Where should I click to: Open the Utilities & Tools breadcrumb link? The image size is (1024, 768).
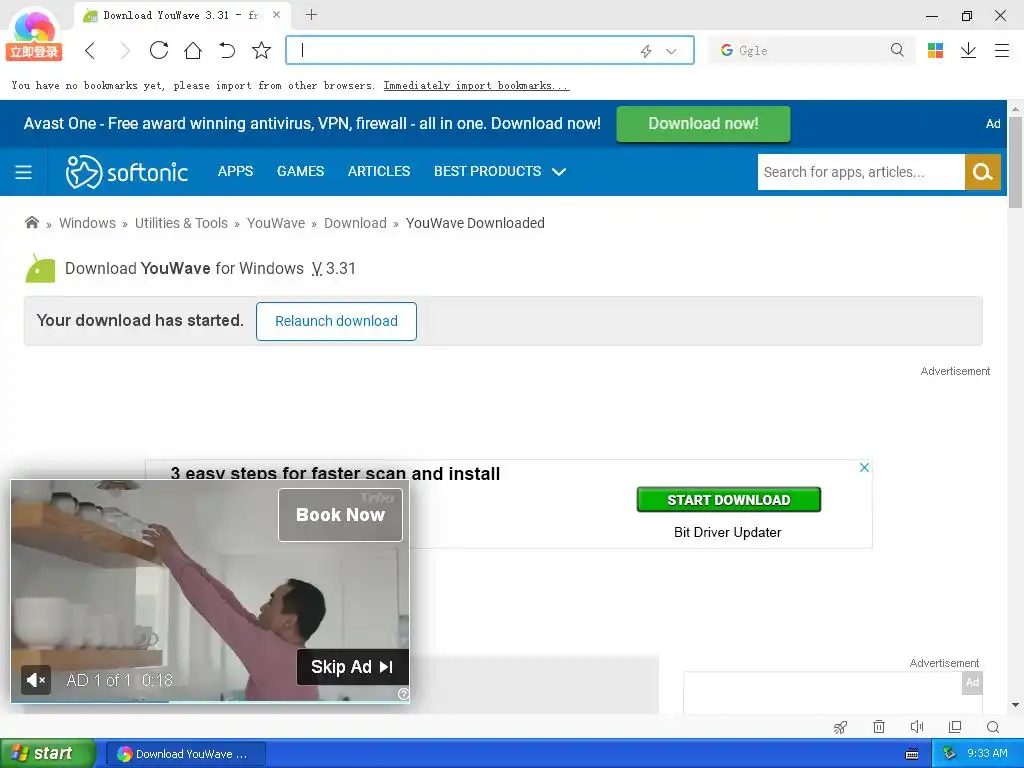point(181,223)
